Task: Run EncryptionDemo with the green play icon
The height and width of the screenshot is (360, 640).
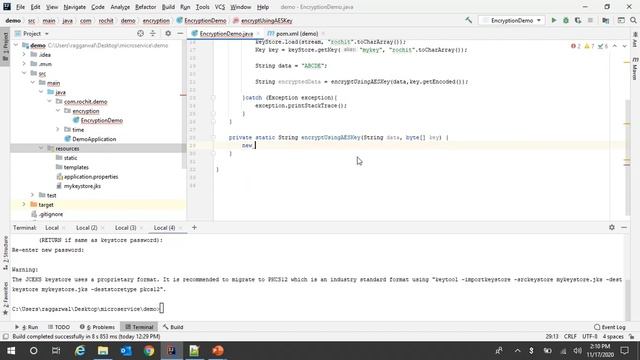Action: (553, 20)
